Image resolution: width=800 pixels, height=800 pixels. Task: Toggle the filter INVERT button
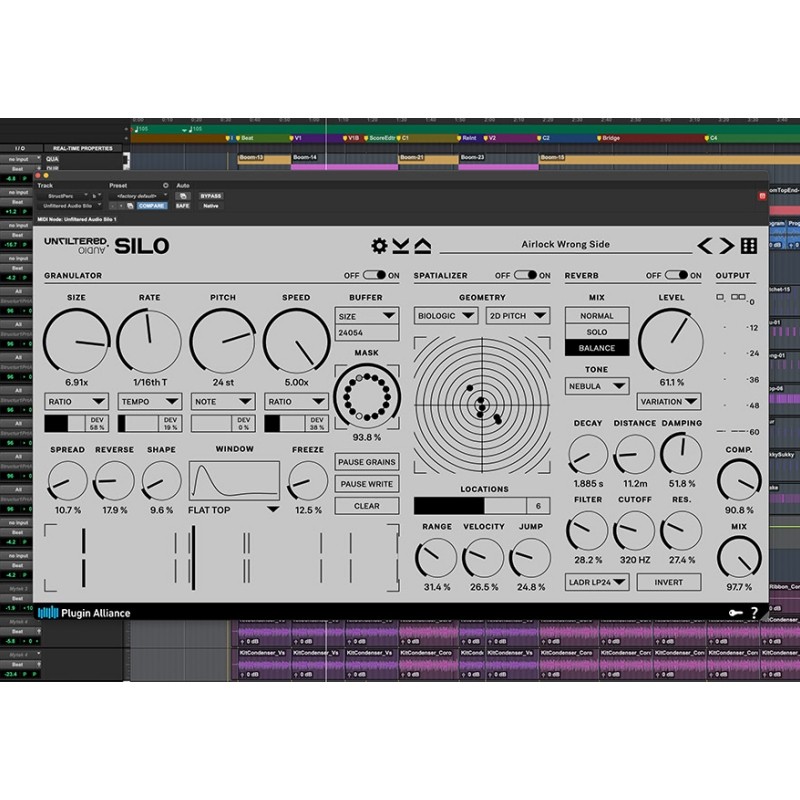click(x=668, y=582)
